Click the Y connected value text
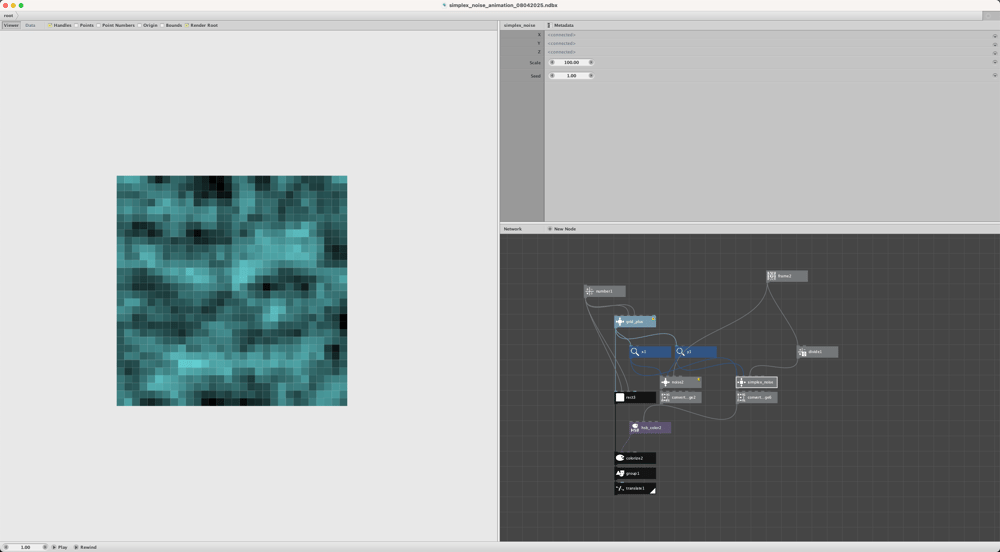This screenshot has width=1000, height=552. click(x=561, y=43)
